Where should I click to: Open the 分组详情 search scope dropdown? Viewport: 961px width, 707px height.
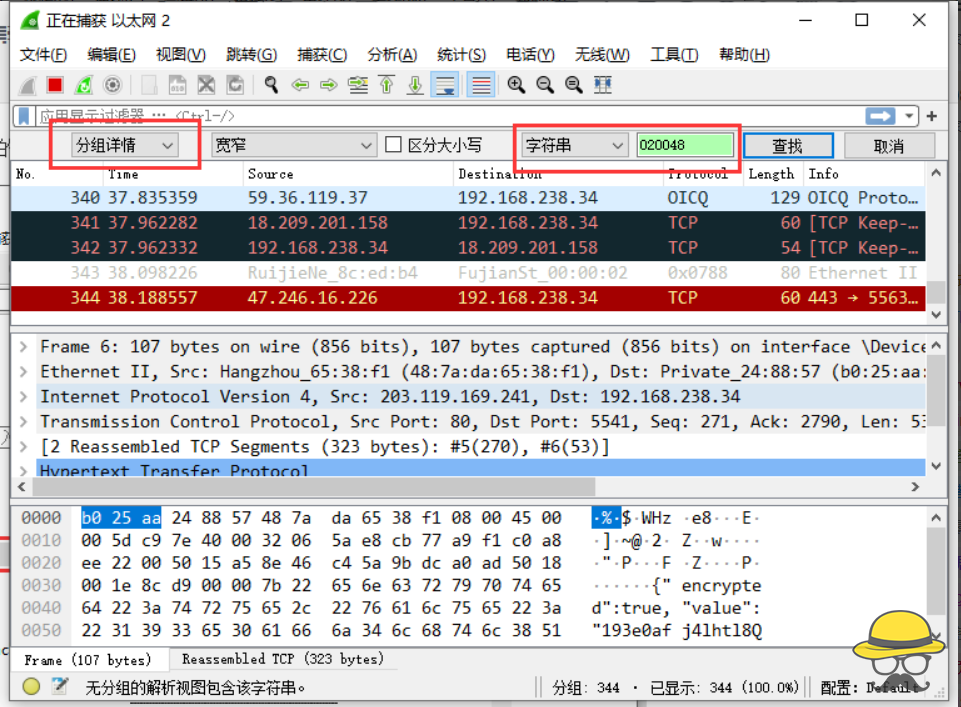point(125,146)
